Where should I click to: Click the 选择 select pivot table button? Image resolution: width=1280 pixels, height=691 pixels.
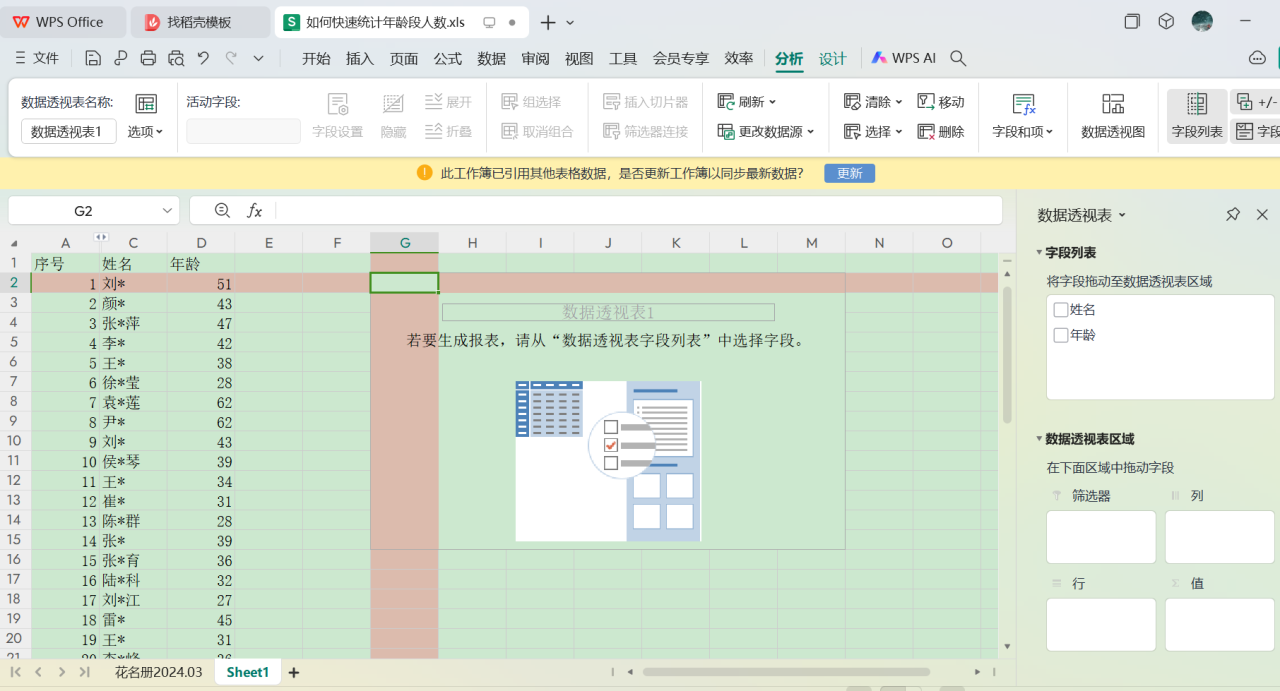coord(873,131)
